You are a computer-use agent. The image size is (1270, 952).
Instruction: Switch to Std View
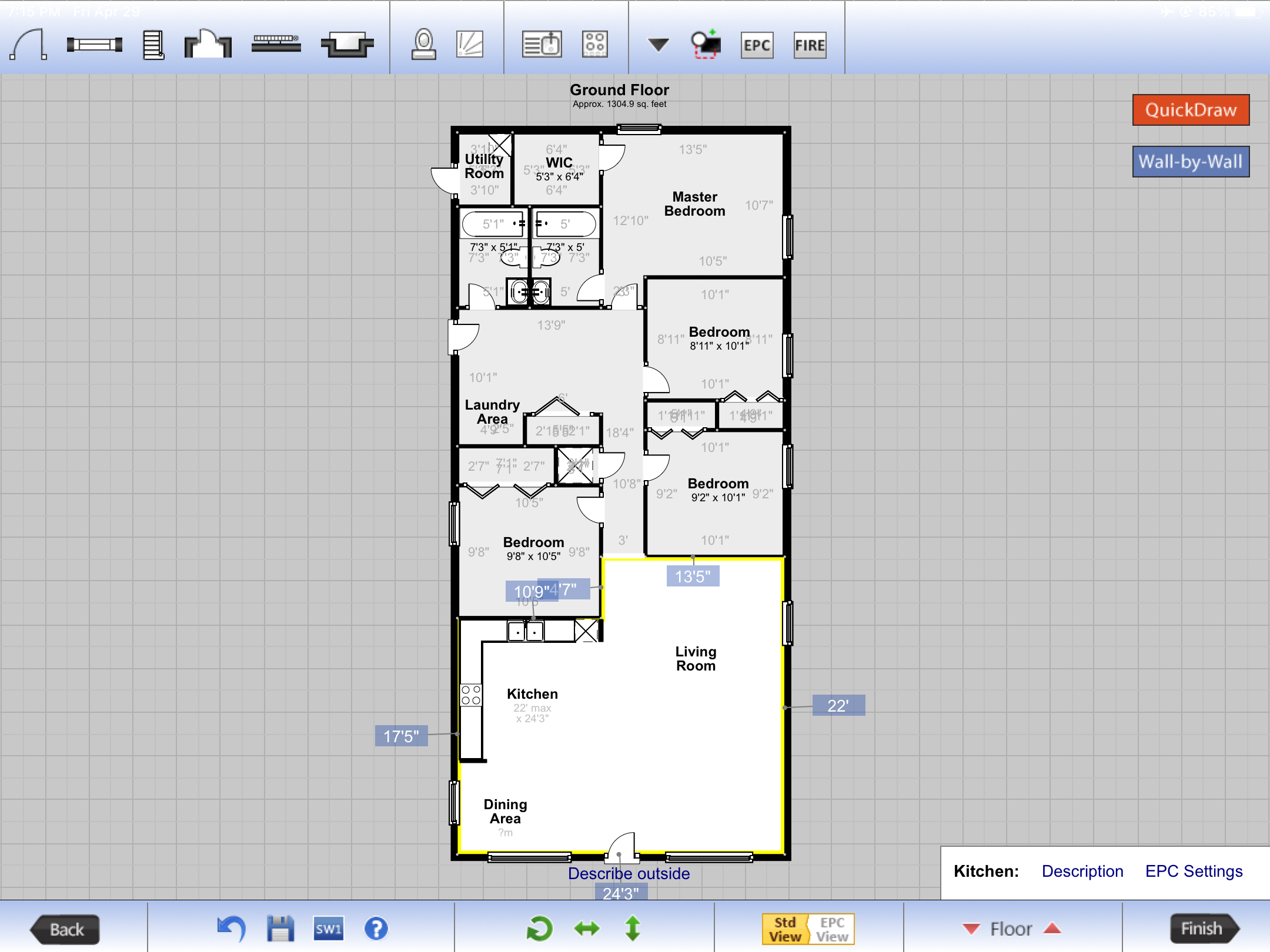[x=785, y=929]
